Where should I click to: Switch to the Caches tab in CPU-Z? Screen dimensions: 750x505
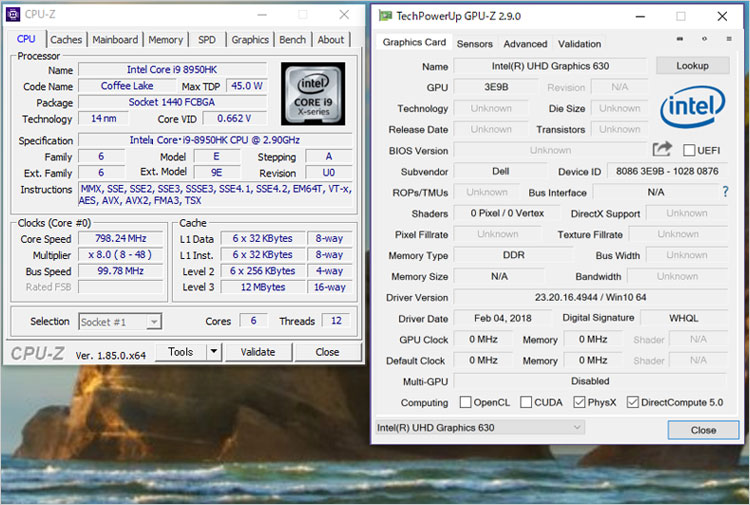click(66, 40)
